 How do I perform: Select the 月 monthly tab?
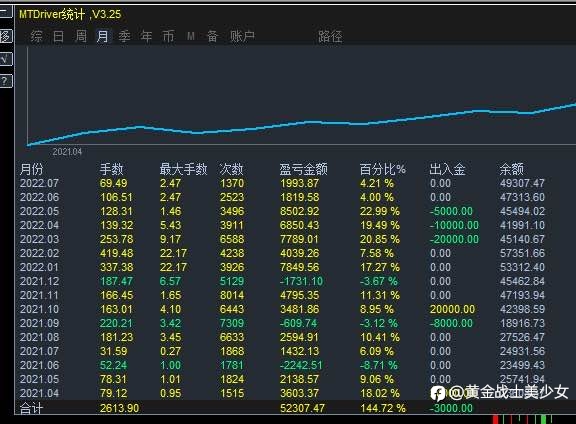pyautogui.click(x=102, y=36)
